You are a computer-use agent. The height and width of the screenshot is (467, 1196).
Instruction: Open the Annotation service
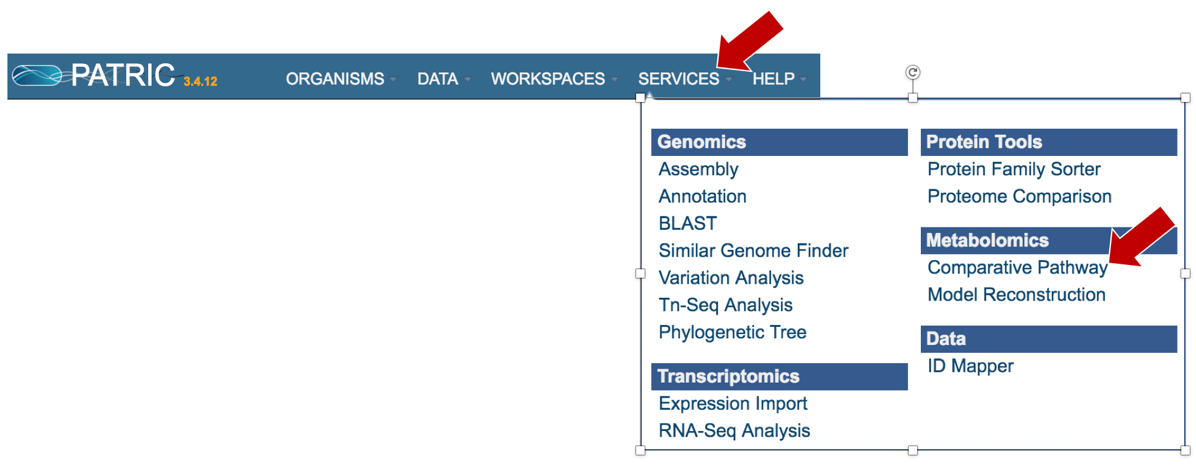(x=702, y=196)
